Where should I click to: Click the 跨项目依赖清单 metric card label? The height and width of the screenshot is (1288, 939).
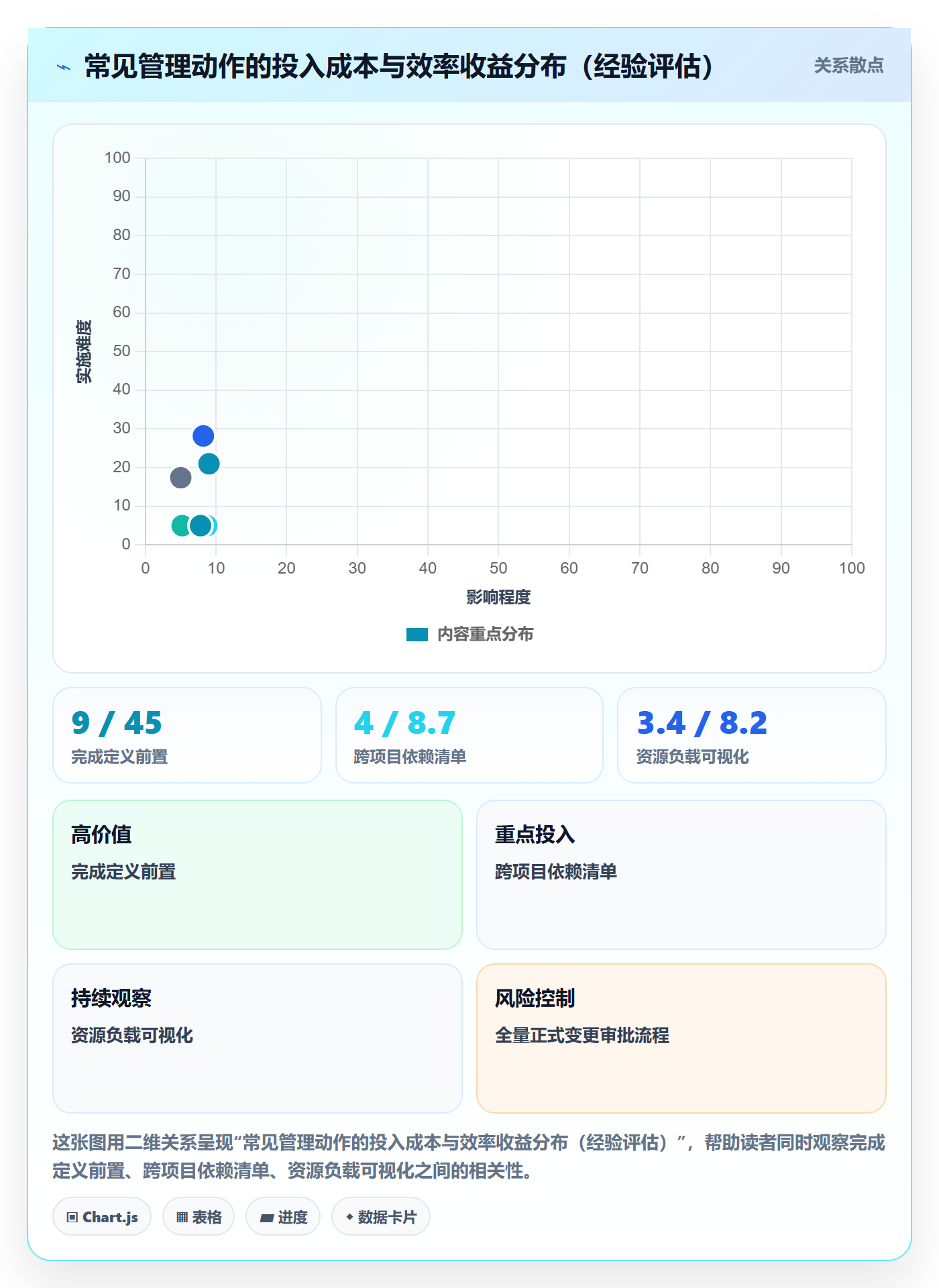click(x=410, y=757)
